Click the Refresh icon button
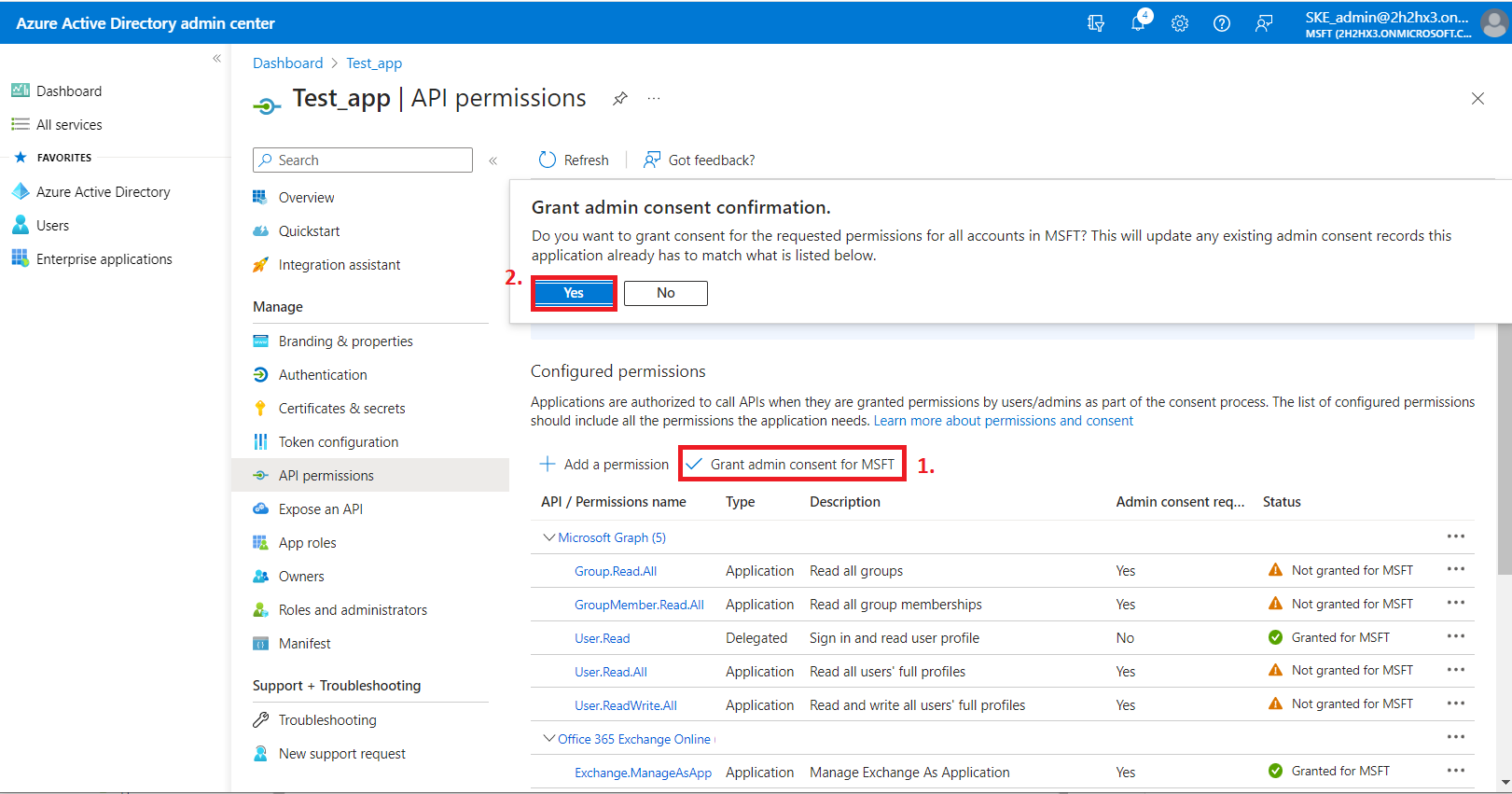1512x794 pixels. point(548,160)
